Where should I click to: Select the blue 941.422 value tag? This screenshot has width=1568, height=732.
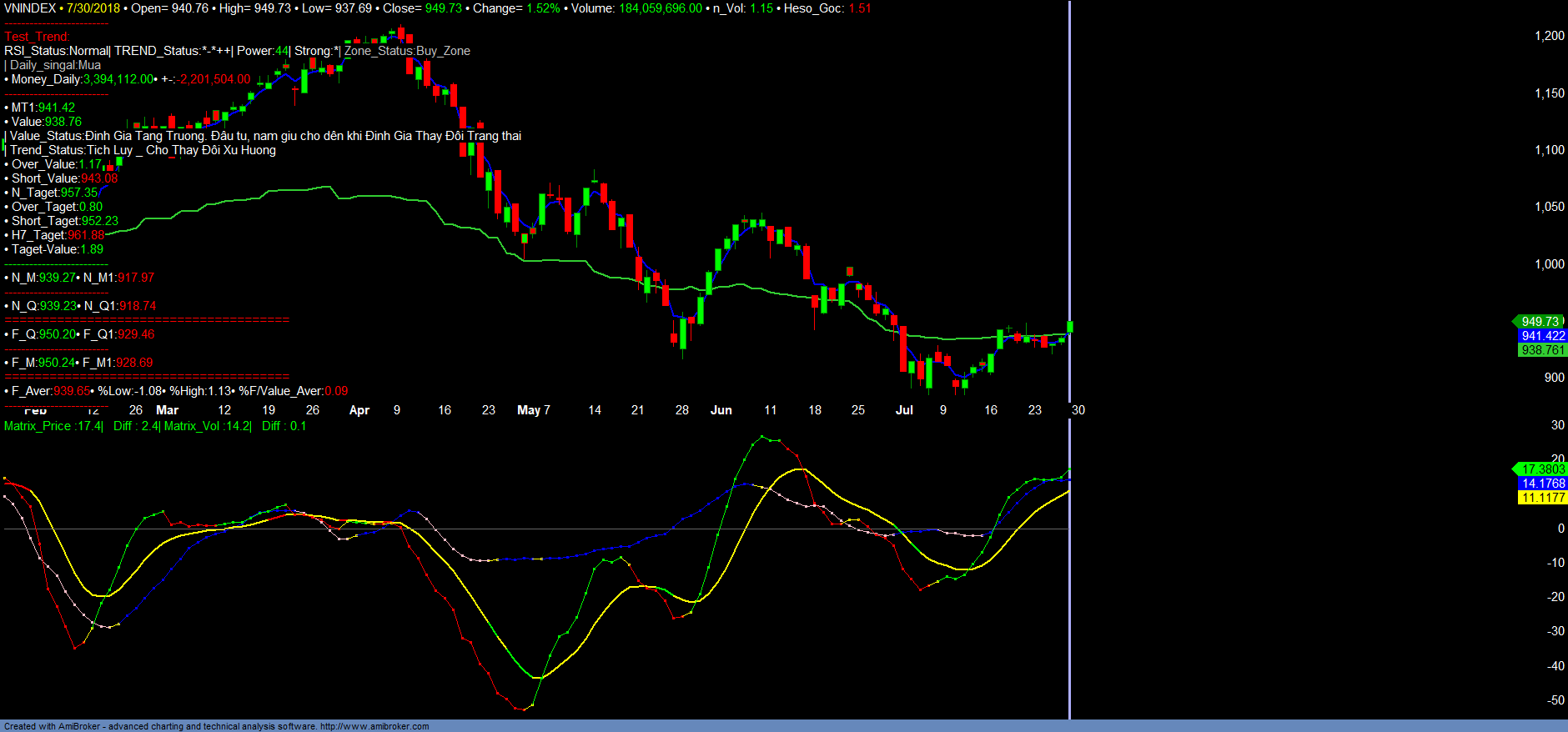click(x=1542, y=336)
